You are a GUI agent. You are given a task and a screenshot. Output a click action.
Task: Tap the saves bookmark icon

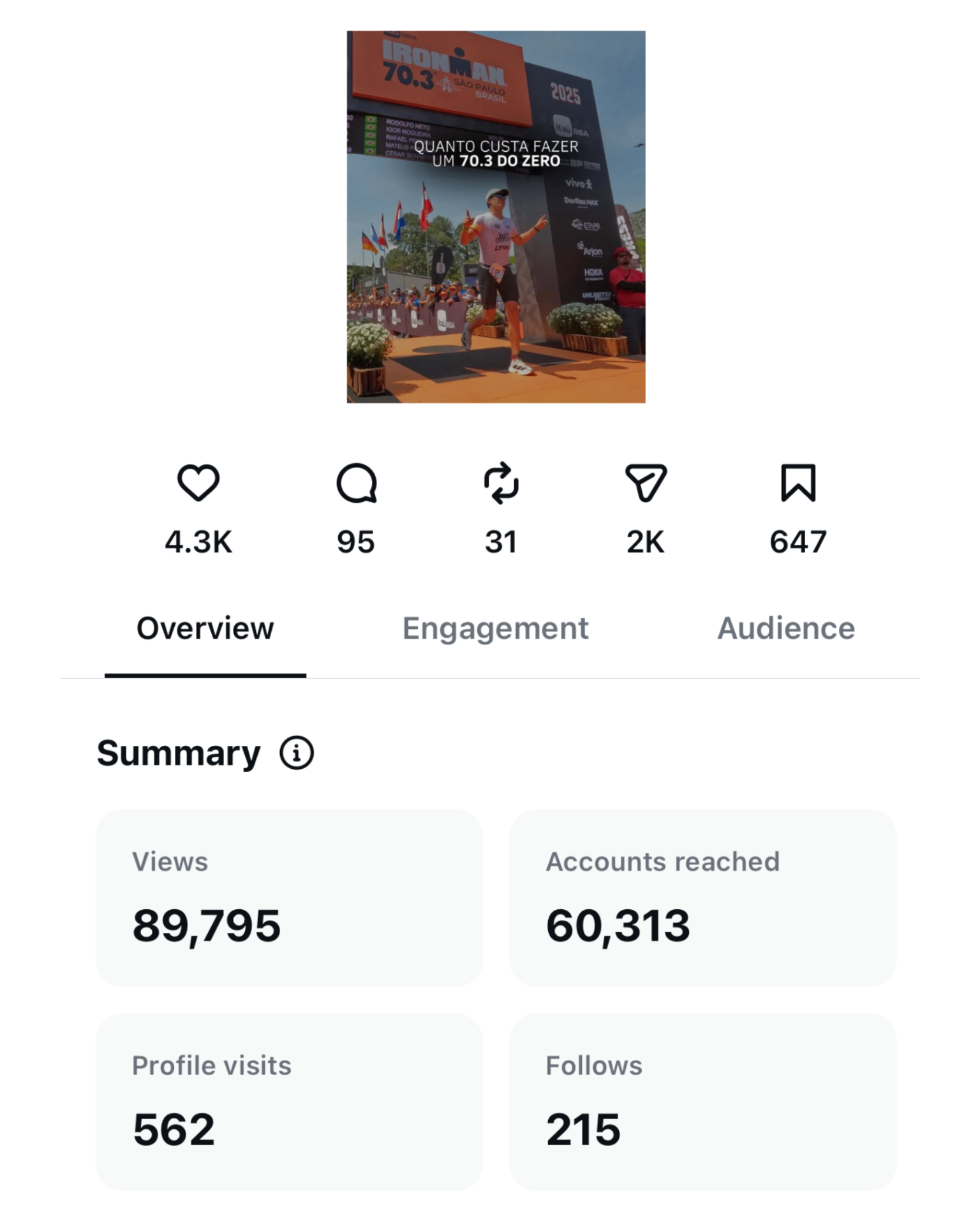click(x=798, y=482)
